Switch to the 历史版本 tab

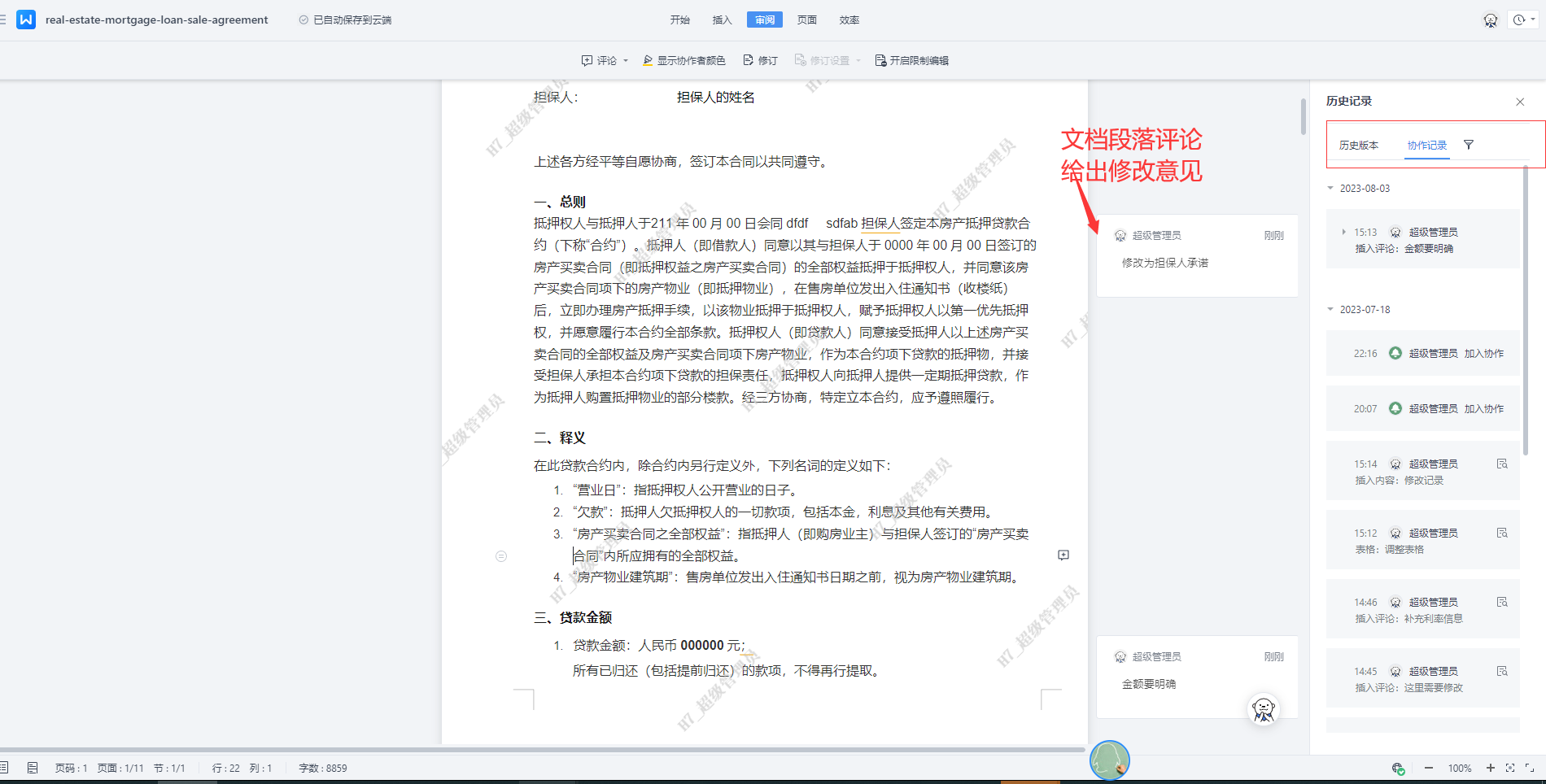(1358, 145)
